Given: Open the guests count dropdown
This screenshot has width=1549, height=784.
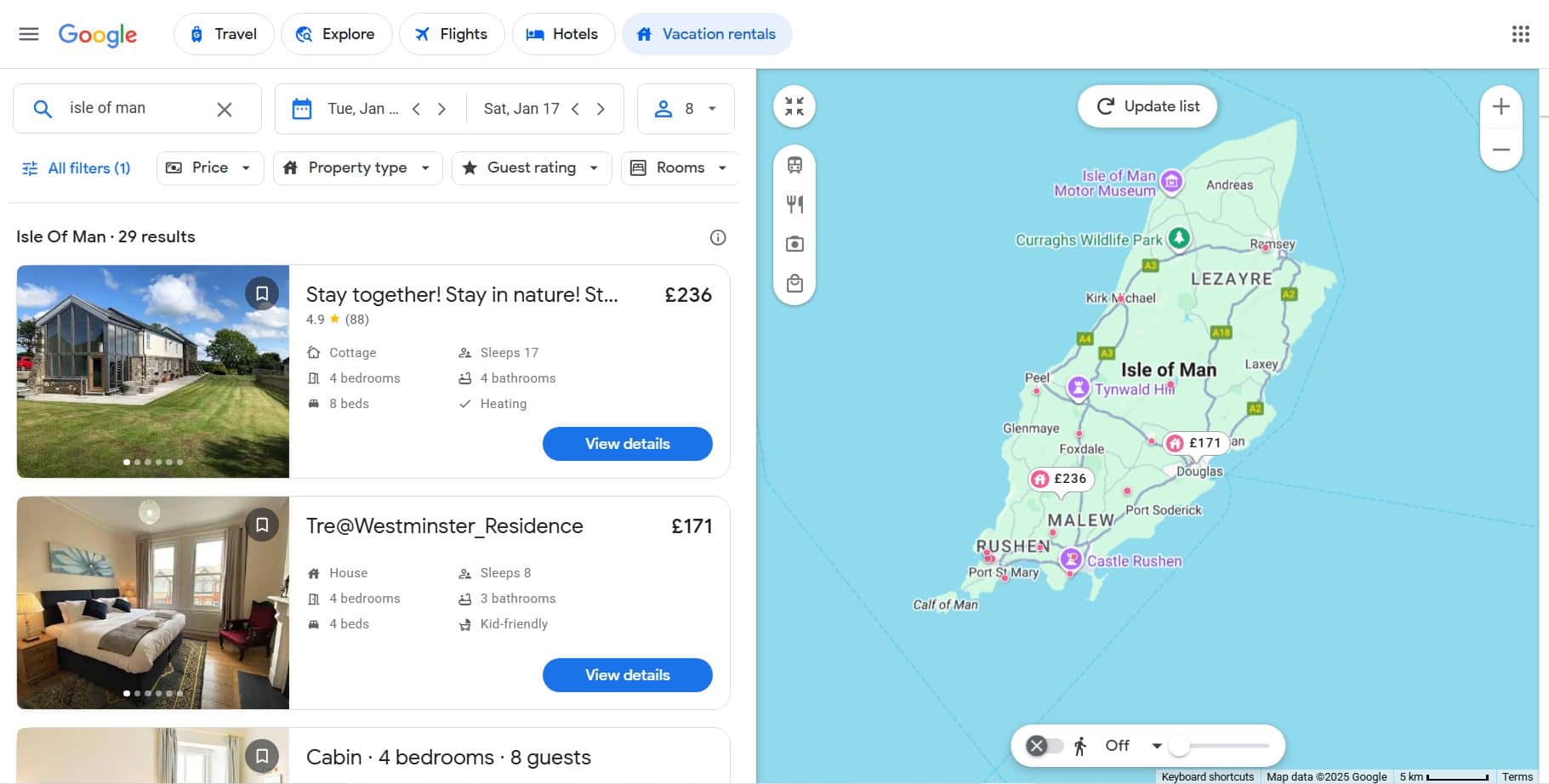Looking at the screenshot, I should click(x=686, y=109).
